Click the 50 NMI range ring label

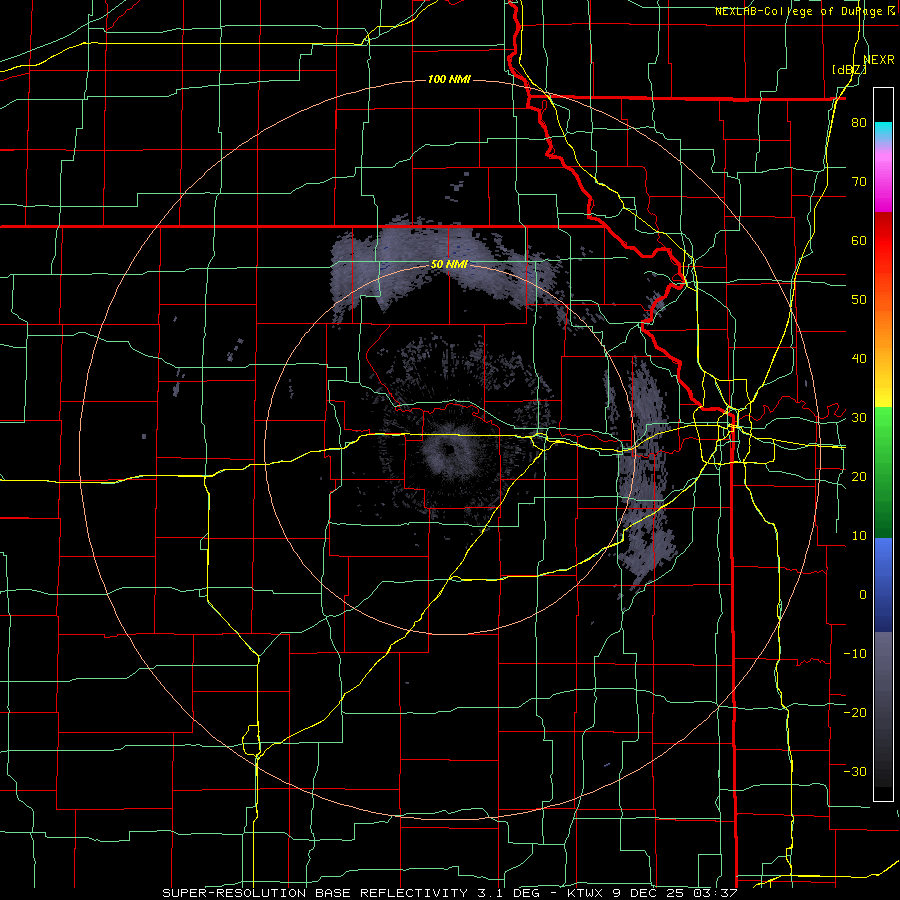pyautogui.click(x=449, y=265)
